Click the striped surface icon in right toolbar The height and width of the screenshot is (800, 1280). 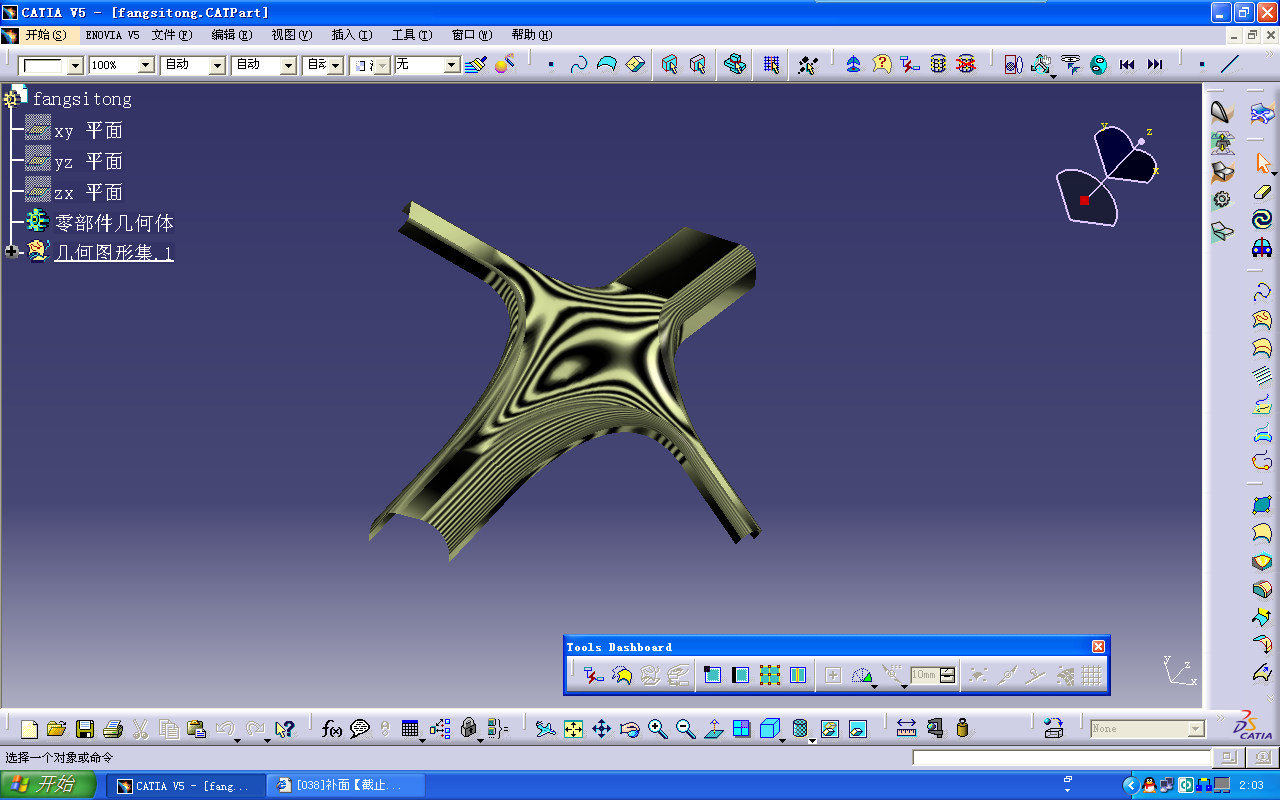pyautogui.click(x=1262, y=376)
